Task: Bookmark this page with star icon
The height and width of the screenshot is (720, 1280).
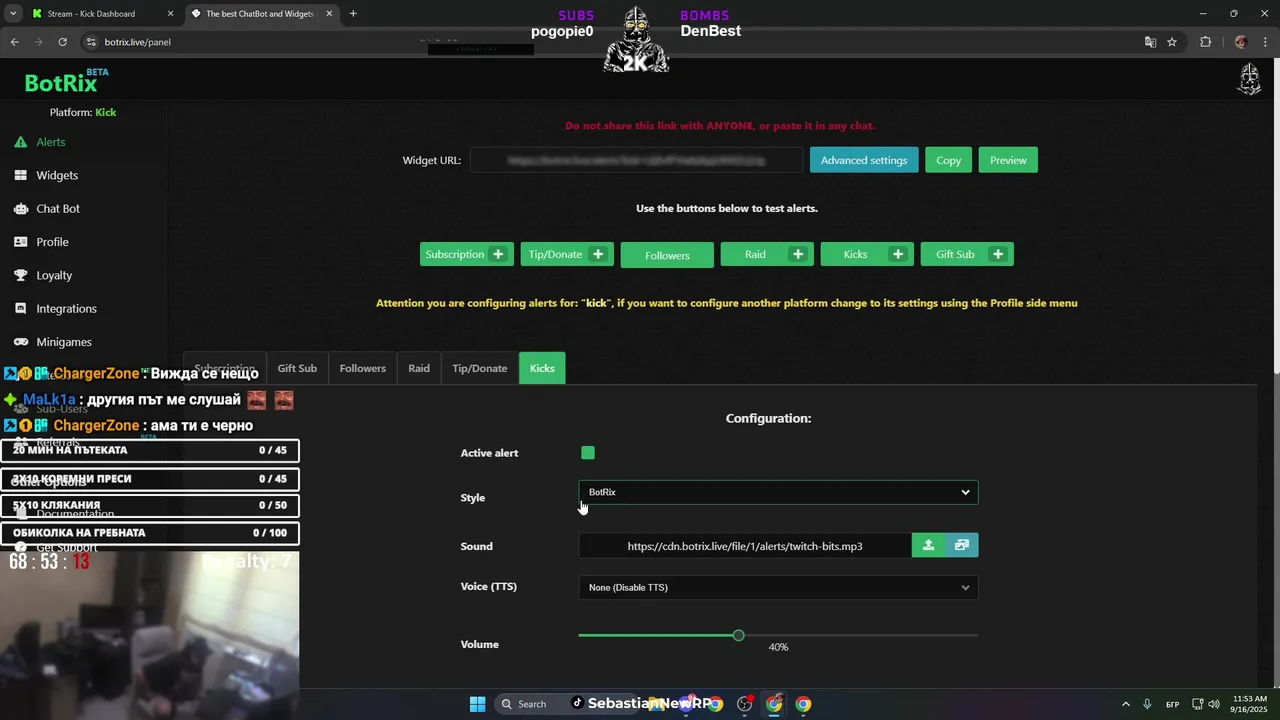Action: click(1172, 42)
